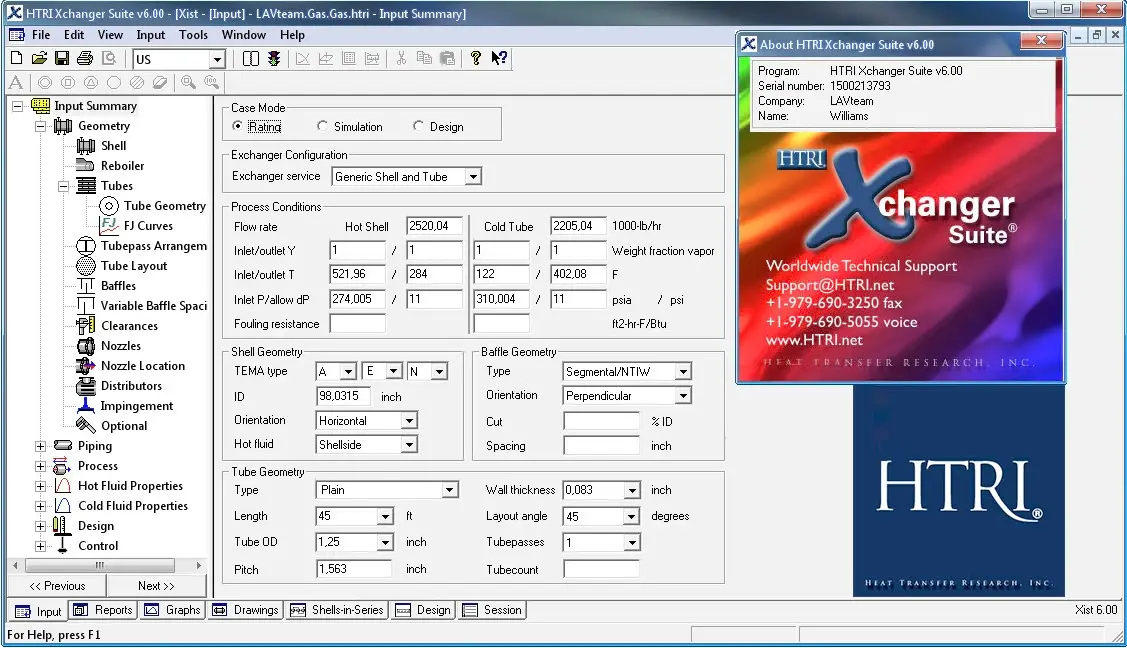Click the text 'A' tool icon
Screen dimensions: 1127x648
coord(16,83)
